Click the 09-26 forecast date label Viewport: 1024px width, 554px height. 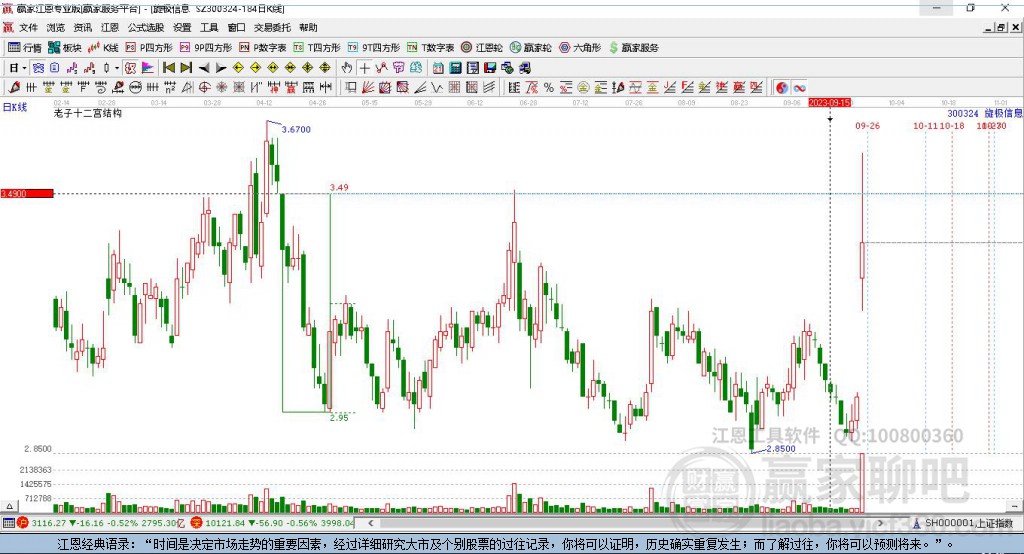tap(867, 125)
